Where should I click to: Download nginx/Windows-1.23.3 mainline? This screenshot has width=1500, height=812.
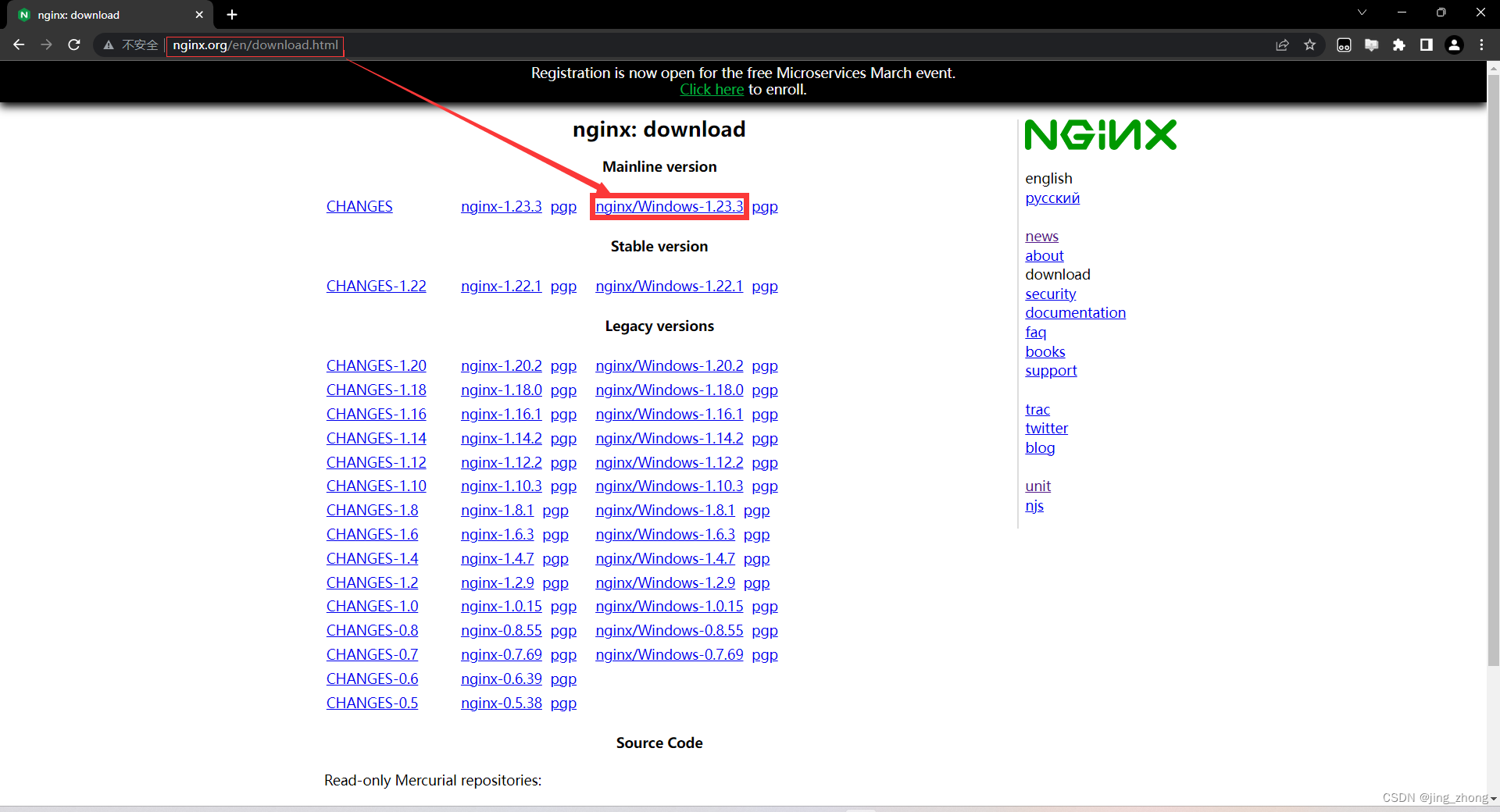click(669, 207)
